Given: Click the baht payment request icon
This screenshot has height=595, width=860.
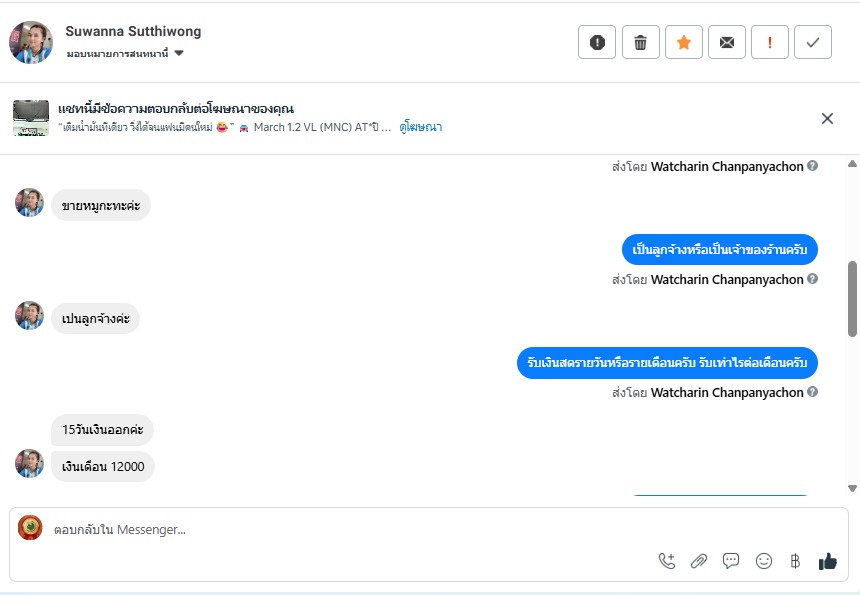Looking at the screenshot, I should click(x=796, y=561).
